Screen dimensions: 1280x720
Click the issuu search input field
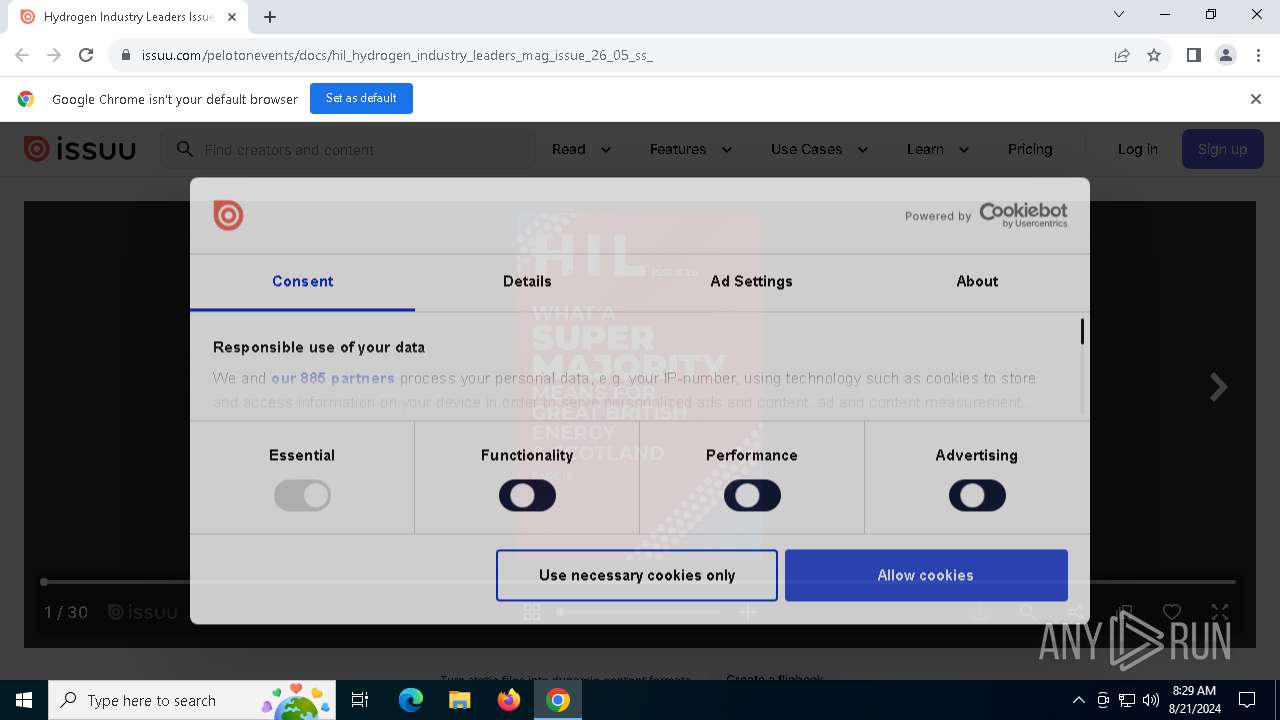coord(350,149)
